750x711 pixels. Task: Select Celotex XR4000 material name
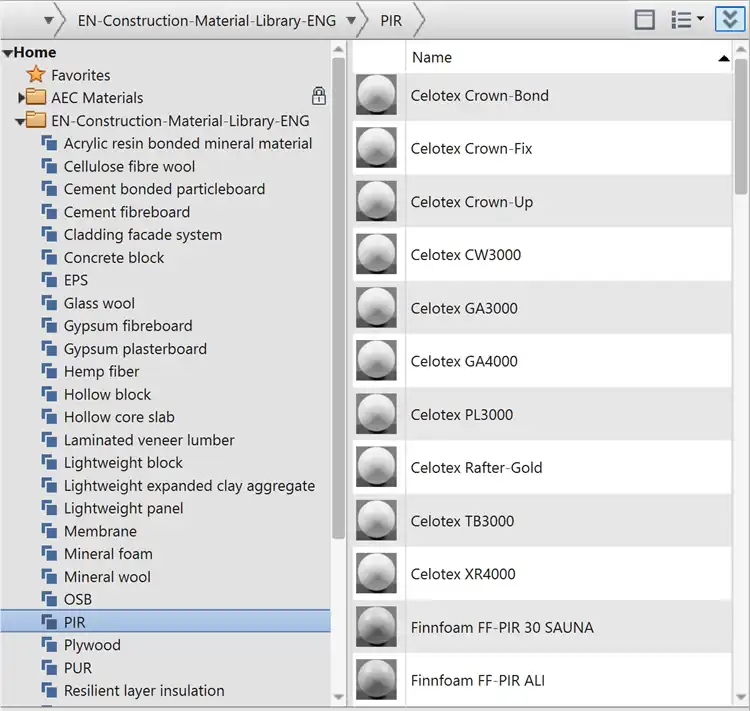coord(463,574)
